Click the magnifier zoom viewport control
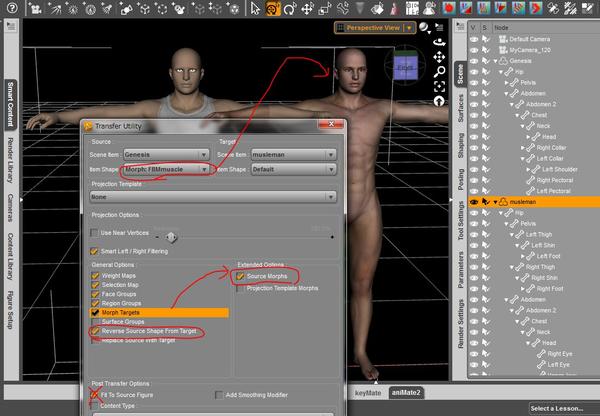This screenshot has height=416, width=600. click(x=439, y=72)
